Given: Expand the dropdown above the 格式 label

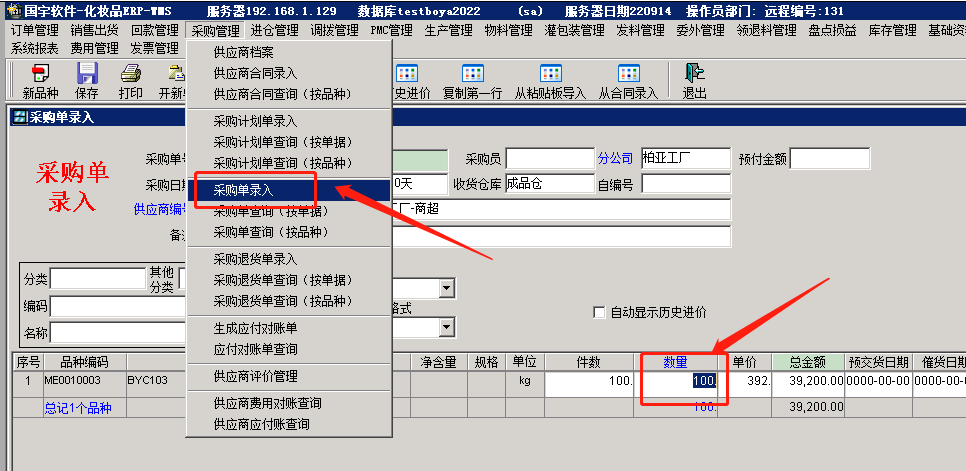Looking at the screenshot, I should (x=446, y=289).
